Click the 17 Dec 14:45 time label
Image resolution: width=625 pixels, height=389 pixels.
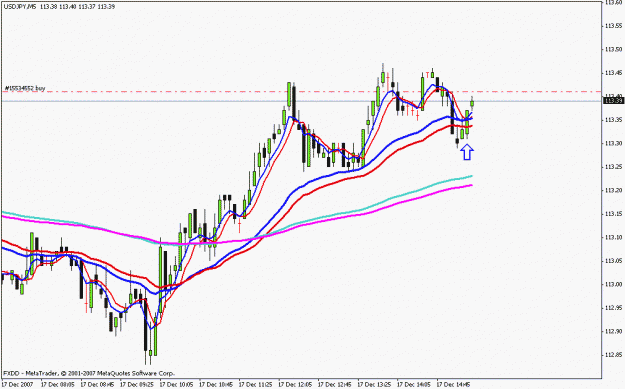[454, 385]
